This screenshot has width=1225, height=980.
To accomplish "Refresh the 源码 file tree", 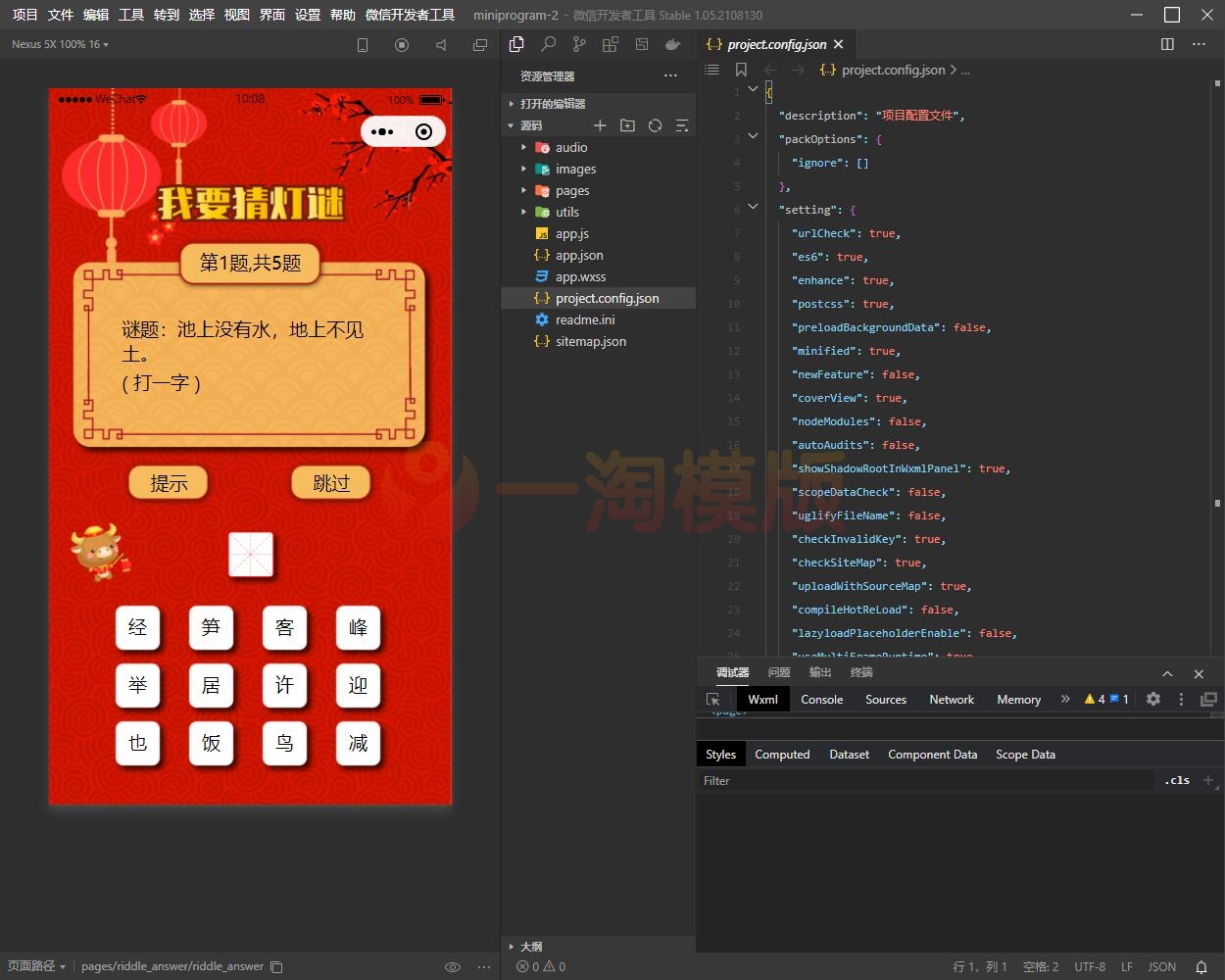I will tap(655, 125).
